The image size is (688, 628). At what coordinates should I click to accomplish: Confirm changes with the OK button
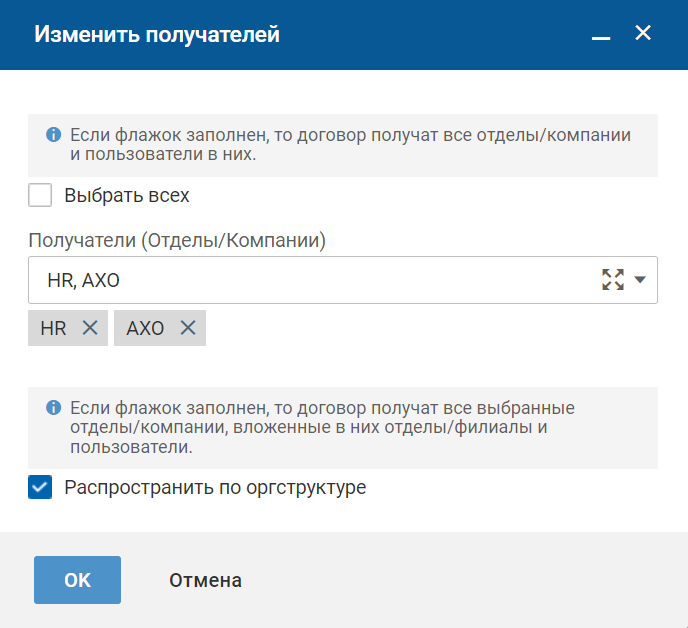[77, 580]
